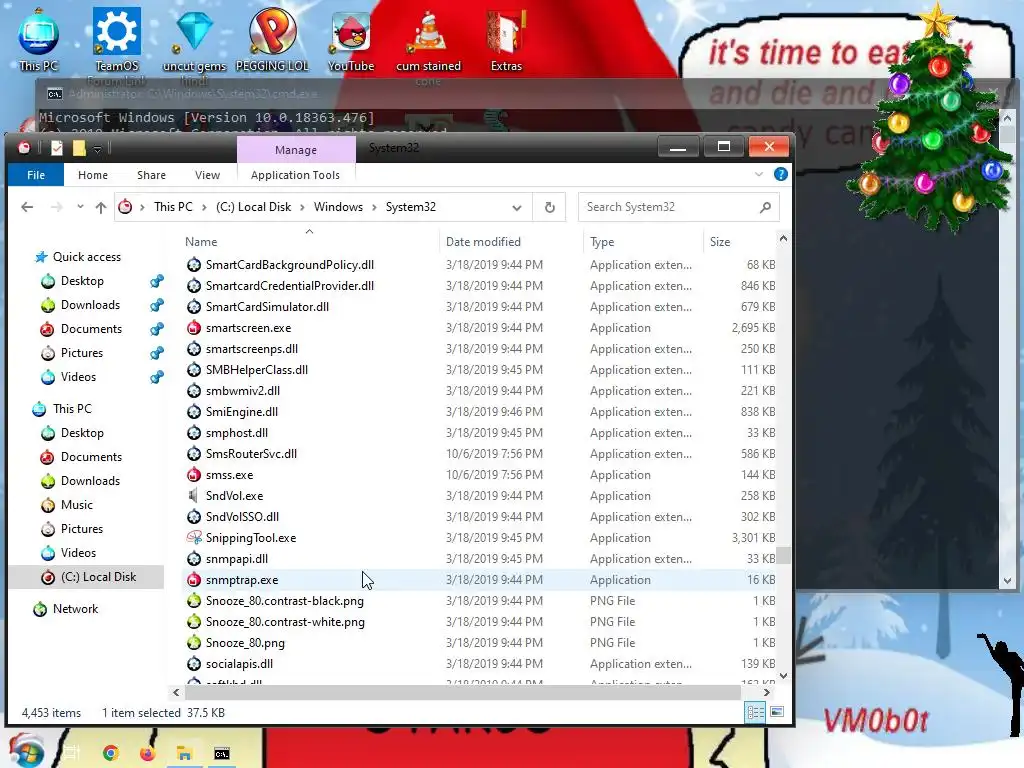Click the New folder quick access icon
This screenshot has height=768, width=1024.
[x=79, y=148]
